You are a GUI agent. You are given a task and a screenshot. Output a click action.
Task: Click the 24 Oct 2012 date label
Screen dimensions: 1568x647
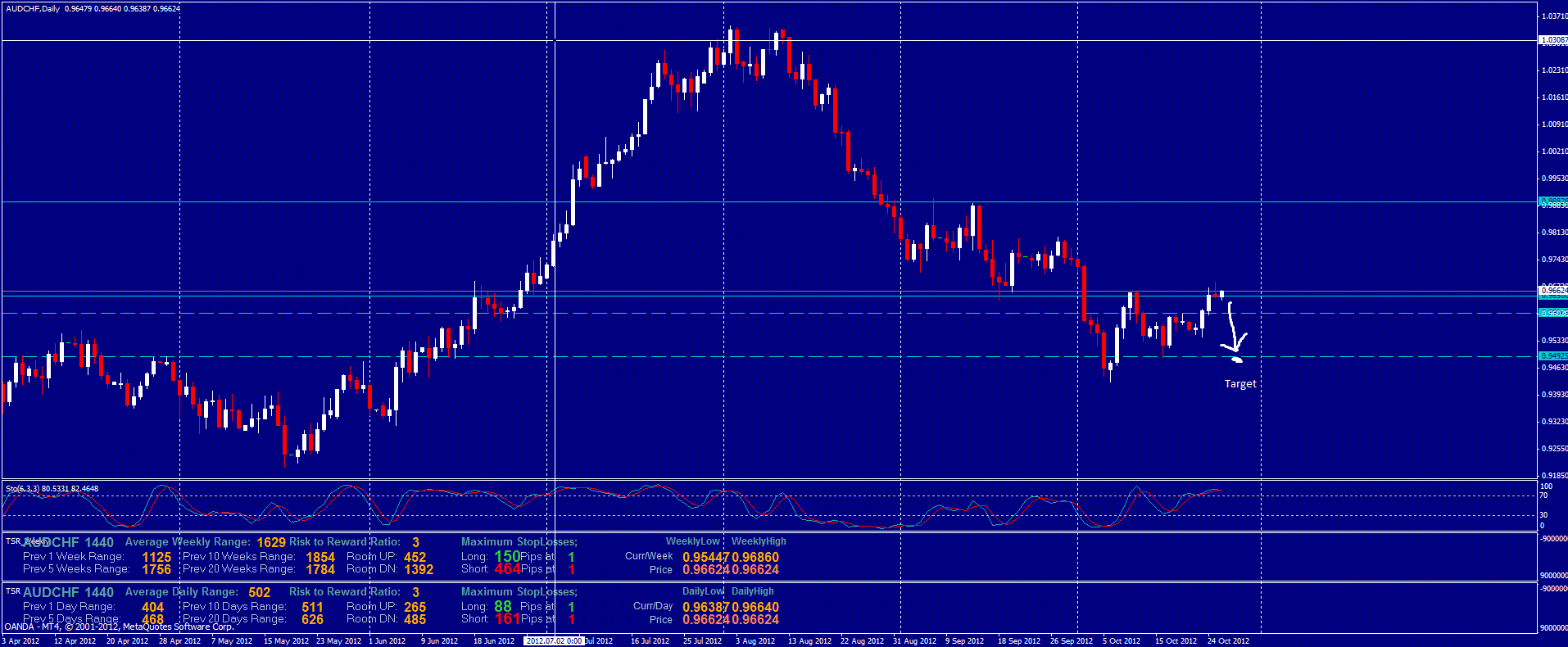(x=1228, y=640)
